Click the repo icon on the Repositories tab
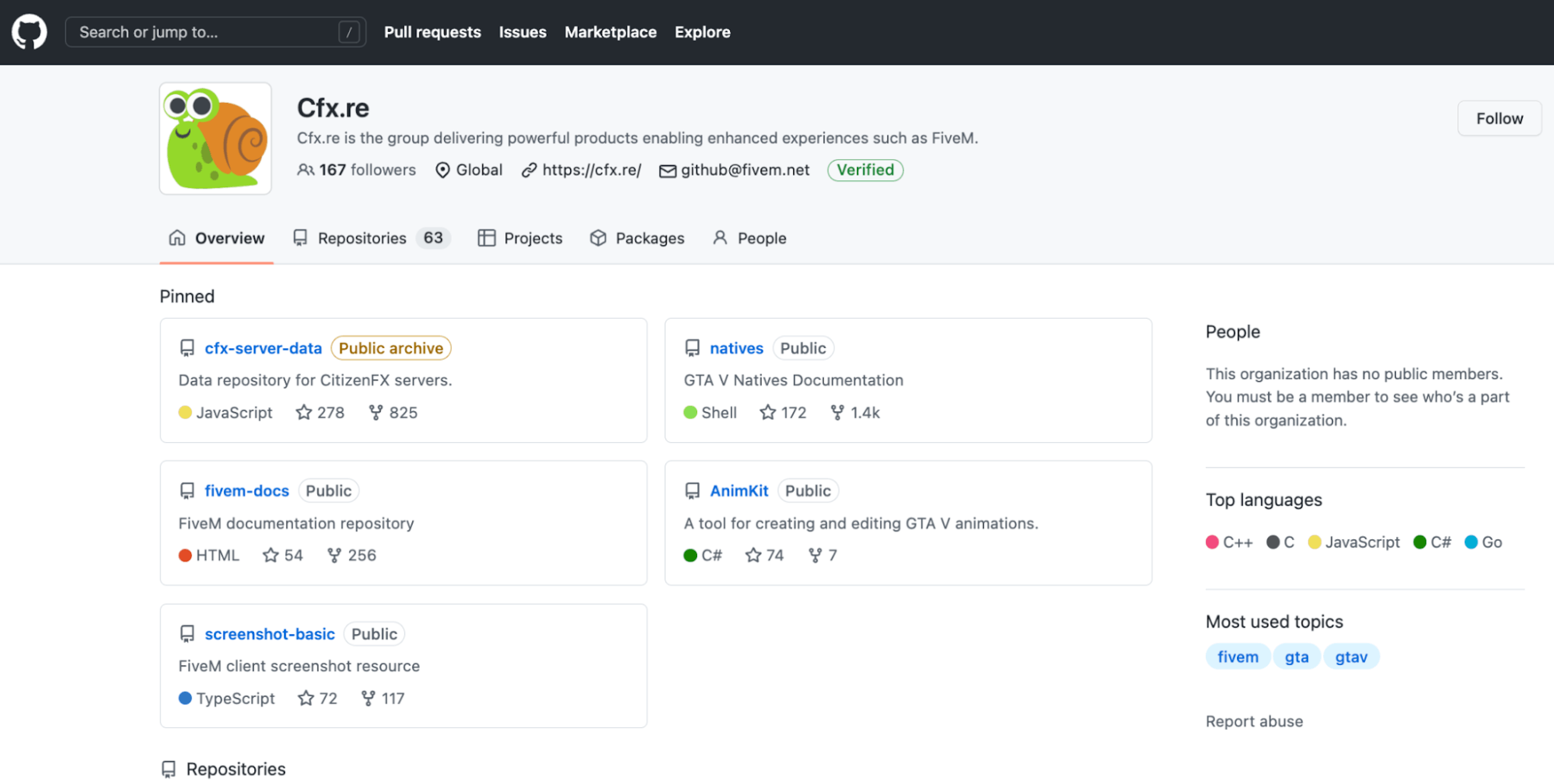This screenshot has height=784, width=1554. click(x=300, y=238)
